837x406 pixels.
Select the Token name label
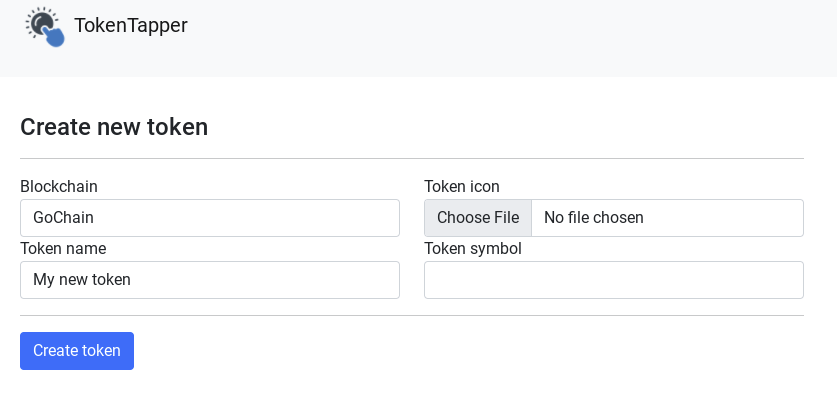[x=63, y=249]
